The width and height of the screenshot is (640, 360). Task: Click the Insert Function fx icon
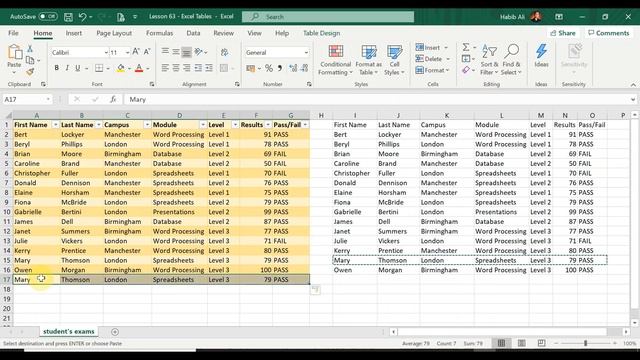point(113,99)
